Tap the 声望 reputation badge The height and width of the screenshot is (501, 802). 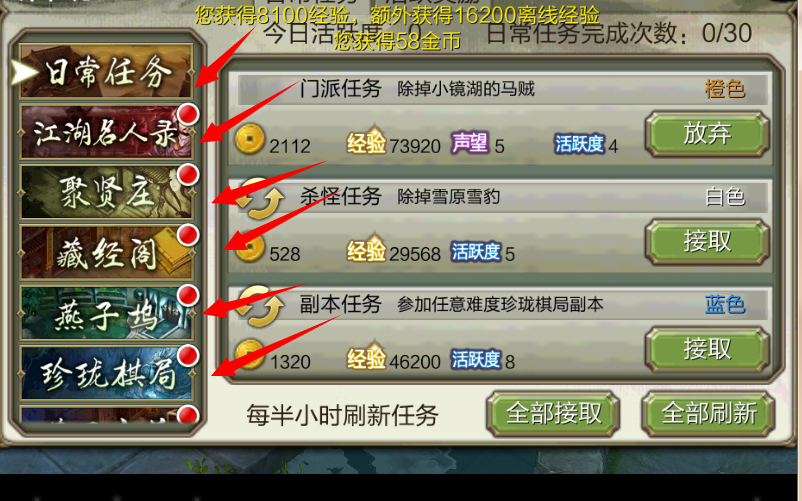pos(470,143)
